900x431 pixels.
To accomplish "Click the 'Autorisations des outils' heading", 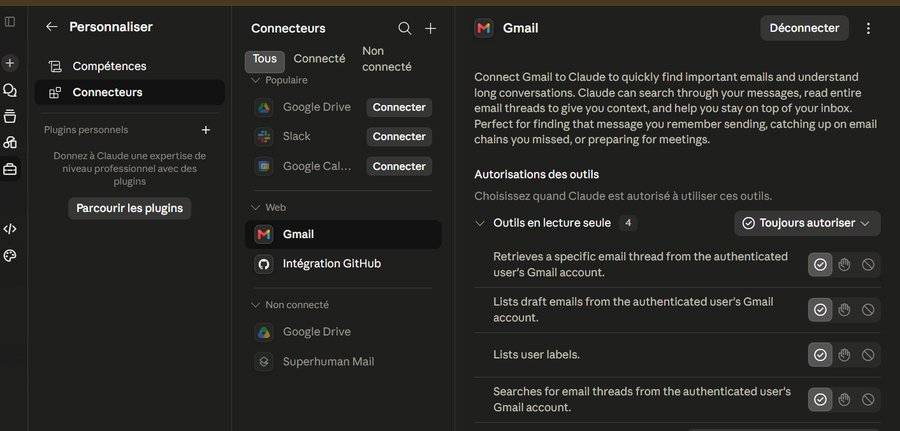I will coord(537,174).
